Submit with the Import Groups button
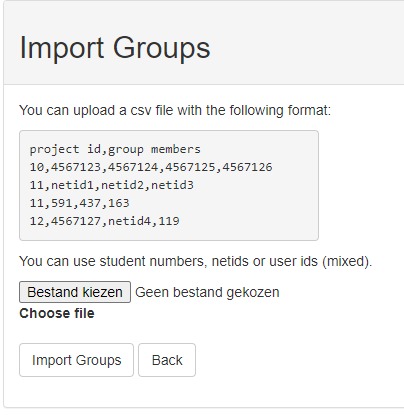This screenshot has height=415, width=404. 76,360
